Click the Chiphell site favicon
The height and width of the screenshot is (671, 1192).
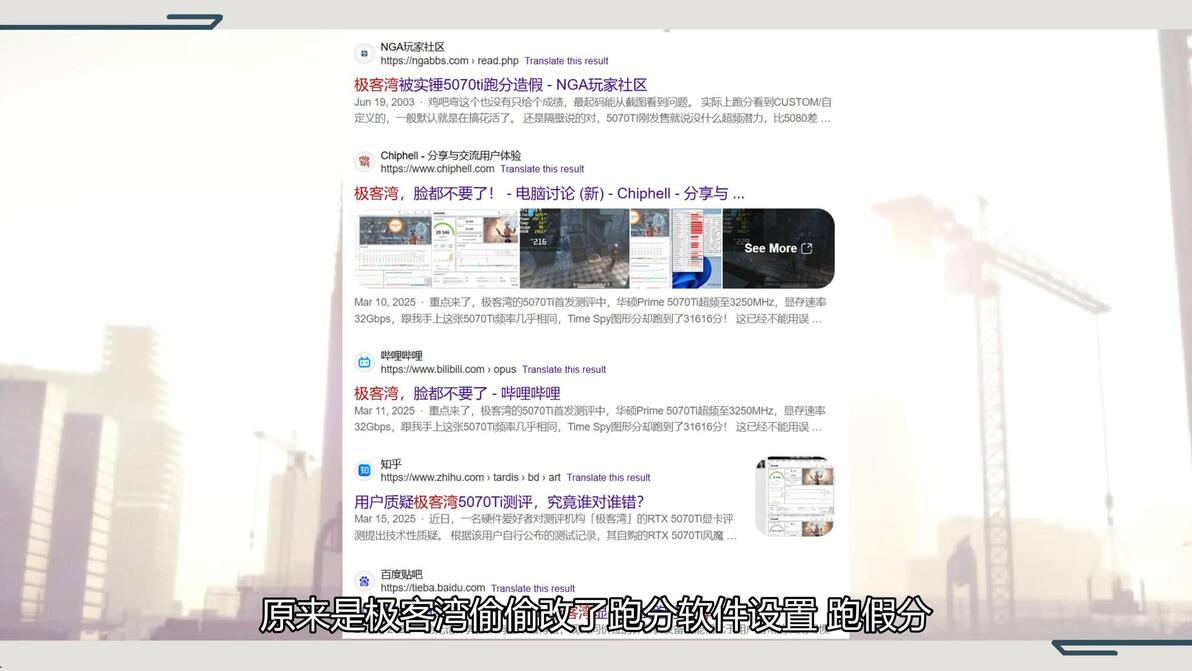[364, 162]
